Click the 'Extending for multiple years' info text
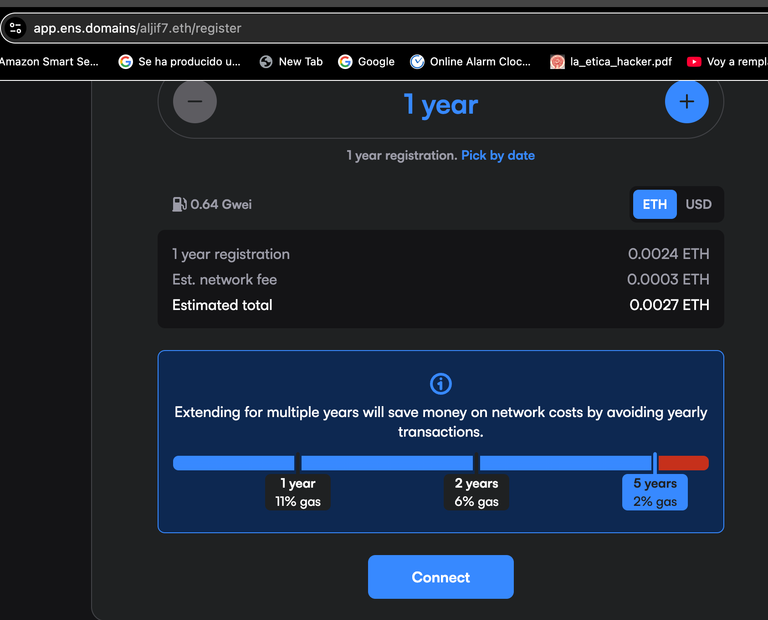Screen dimensions: 768x620 click(x=441, y=422)
